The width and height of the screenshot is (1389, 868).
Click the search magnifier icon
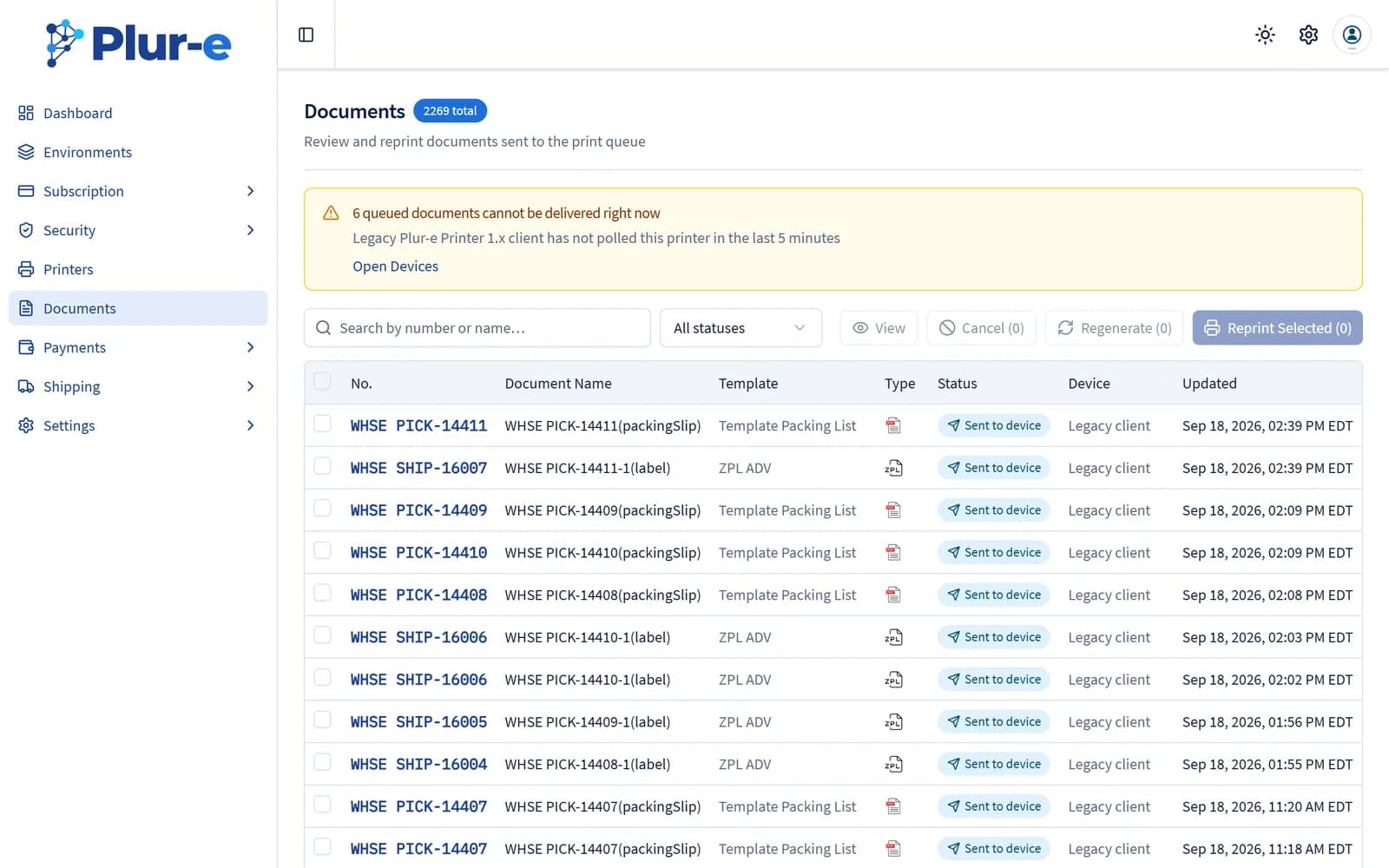click(324, 328)
